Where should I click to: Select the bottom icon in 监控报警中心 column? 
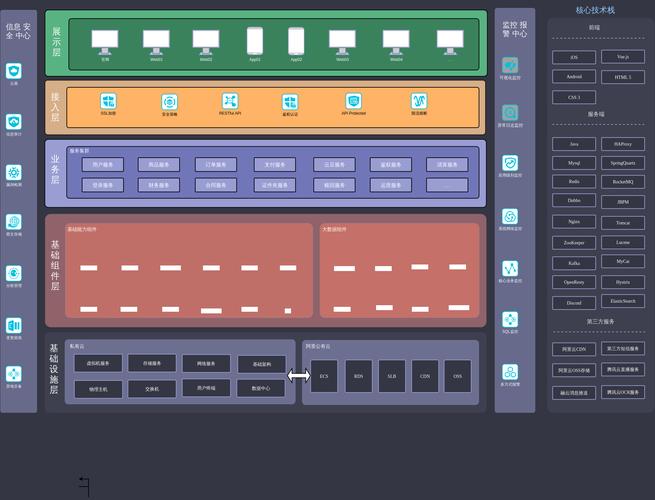pyautogui.click(x=510, y=372)
